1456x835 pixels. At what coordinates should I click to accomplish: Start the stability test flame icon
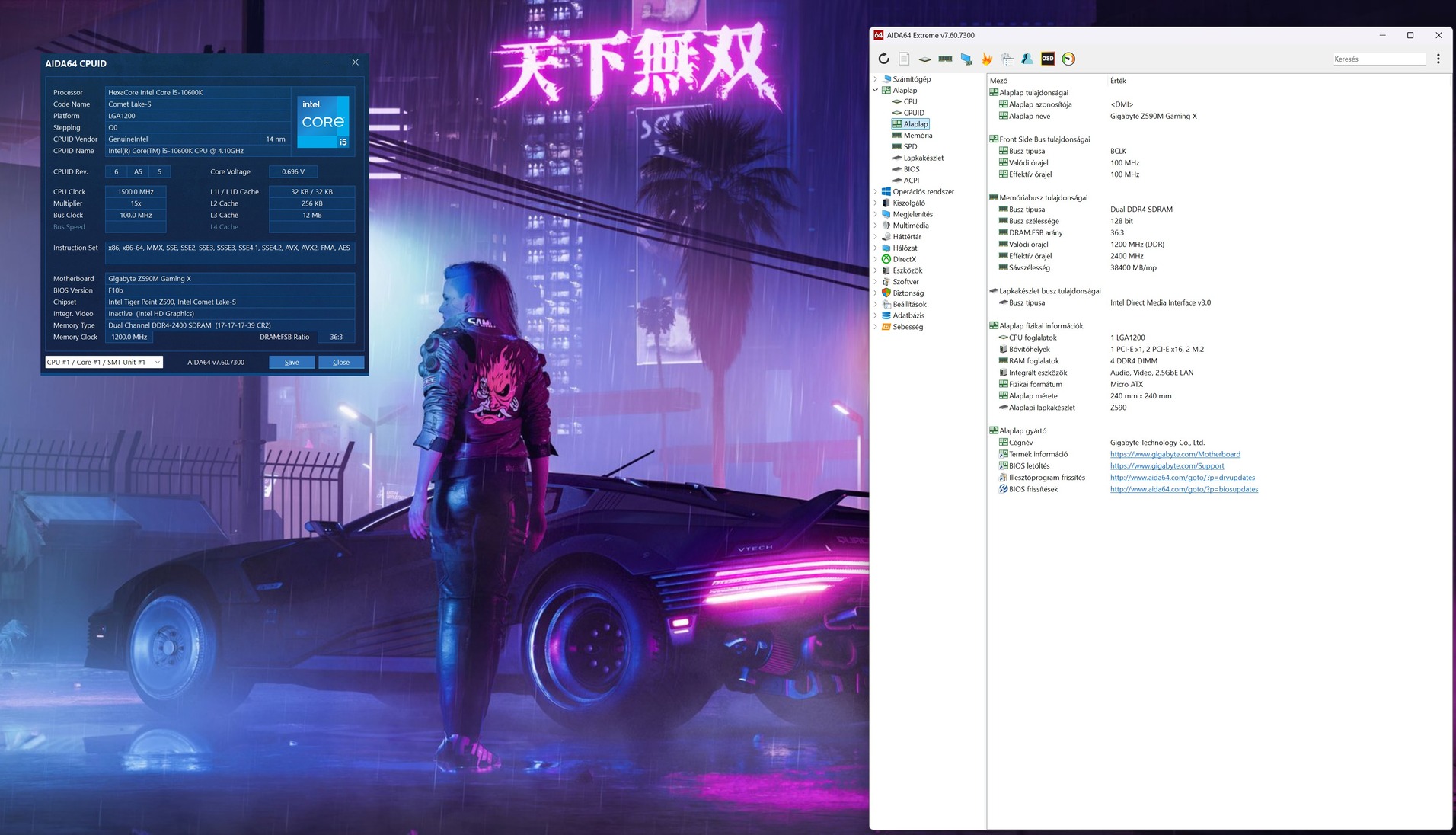987,59
